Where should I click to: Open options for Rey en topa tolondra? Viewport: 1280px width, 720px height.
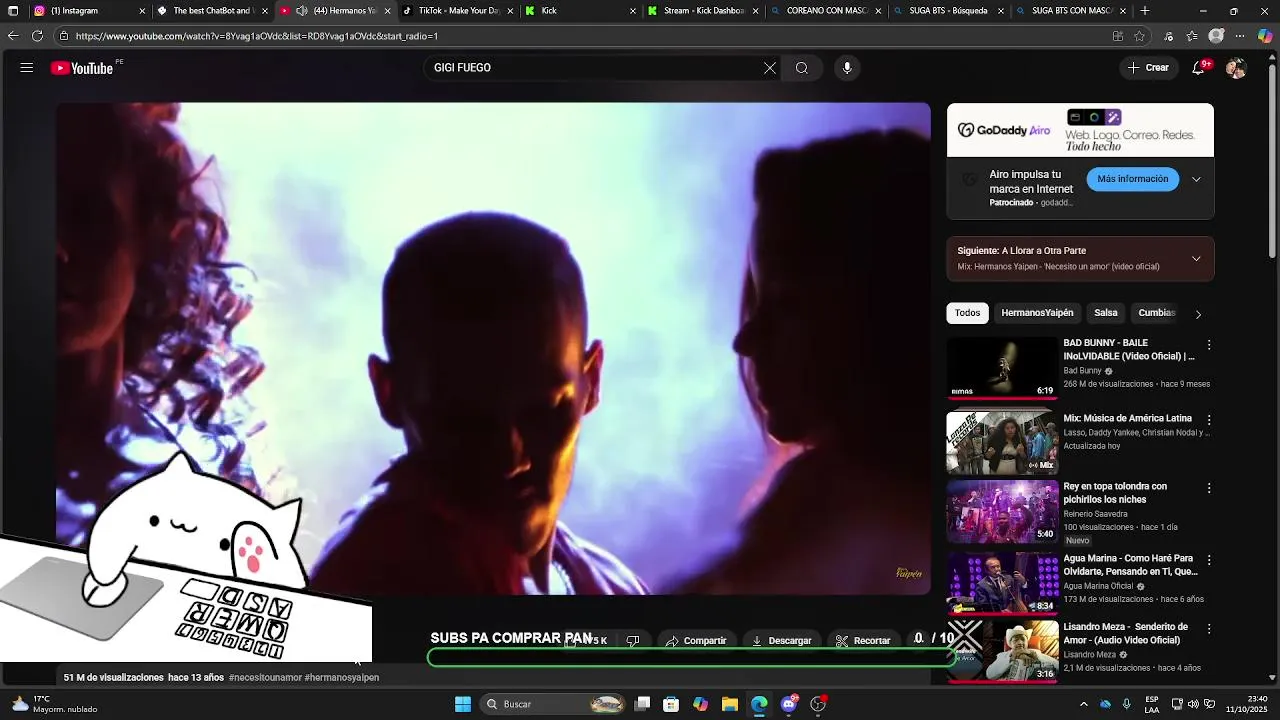click(x=1209, y=489)
